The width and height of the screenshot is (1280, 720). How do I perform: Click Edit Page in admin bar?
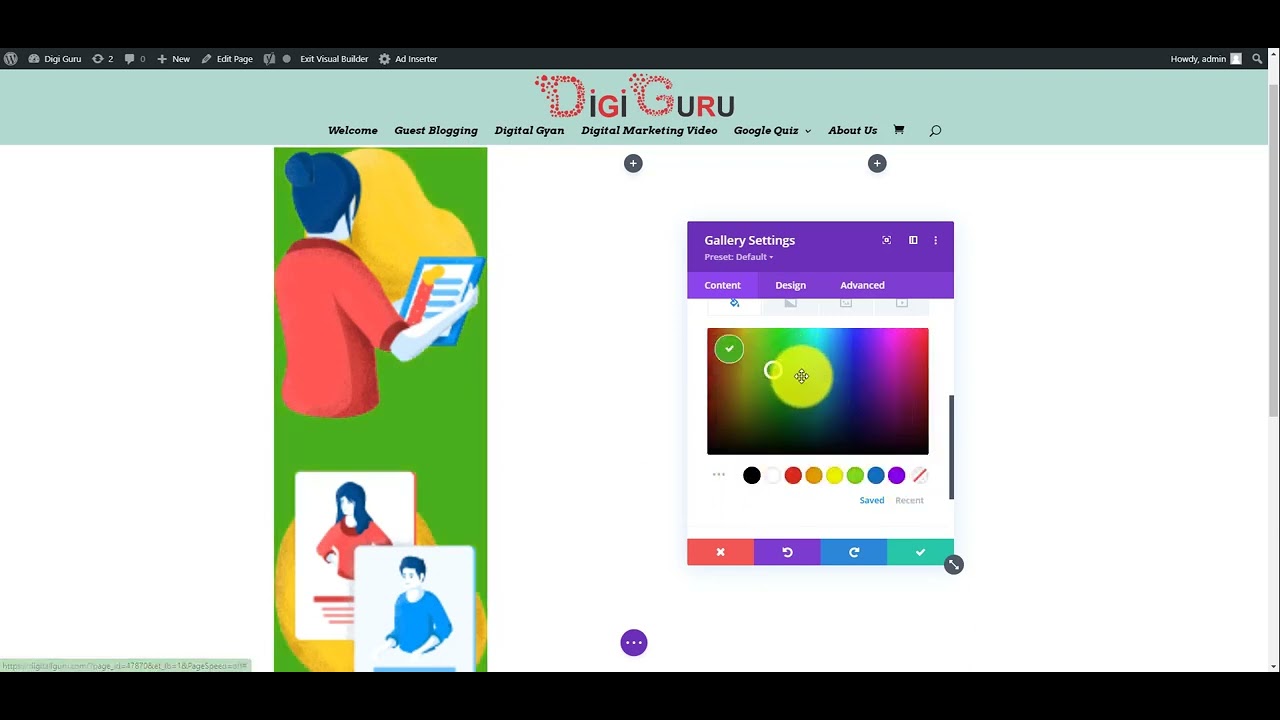coord(227,59)
